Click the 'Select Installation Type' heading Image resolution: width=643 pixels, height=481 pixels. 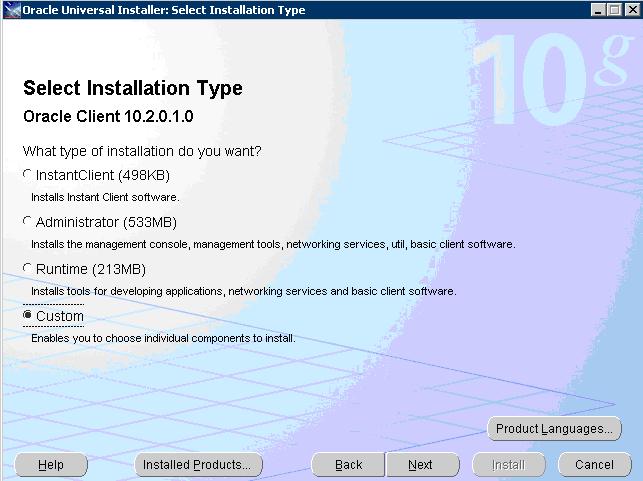(x=133, y=88)
